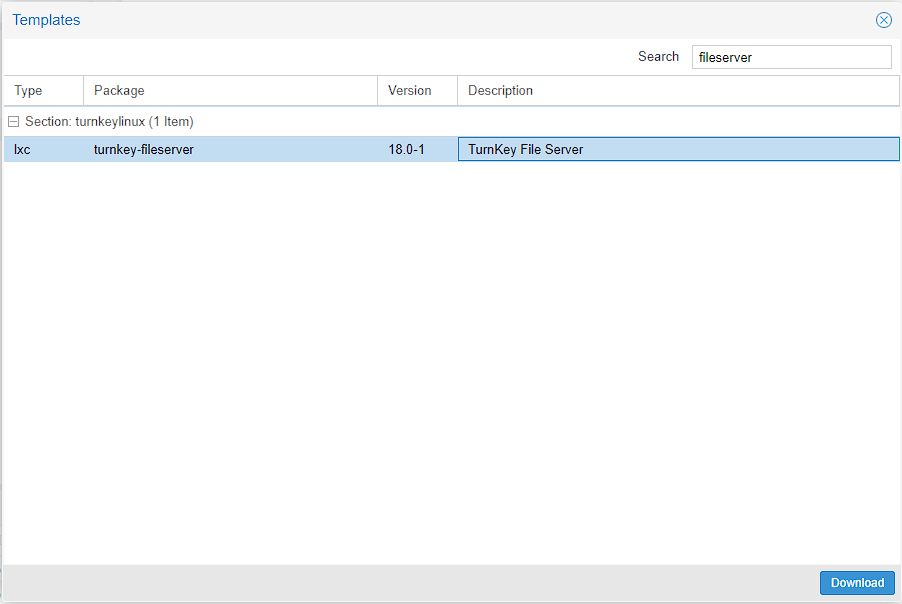Click the divider between Type and Package headers

(x=84, y=91)
